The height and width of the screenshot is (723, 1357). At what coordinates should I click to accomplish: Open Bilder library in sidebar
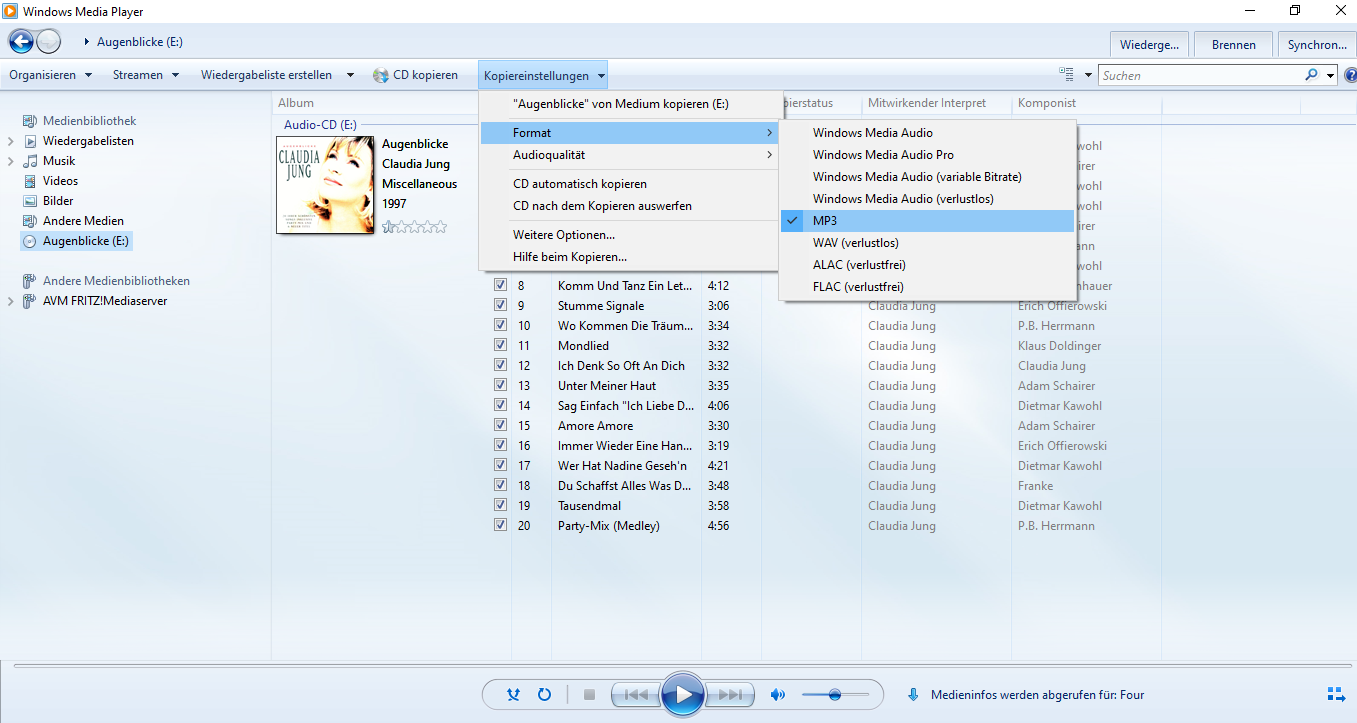[x=58, y=201]
